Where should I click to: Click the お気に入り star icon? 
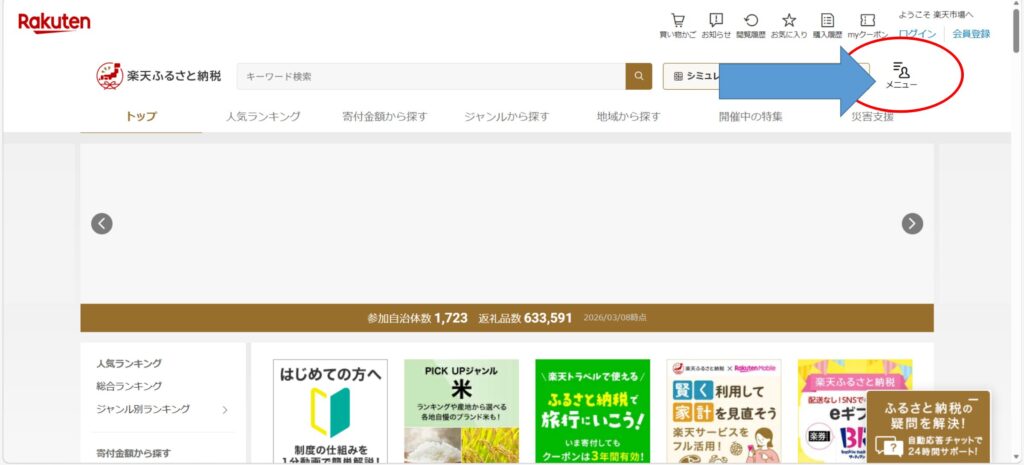click(x=788, y=21)
